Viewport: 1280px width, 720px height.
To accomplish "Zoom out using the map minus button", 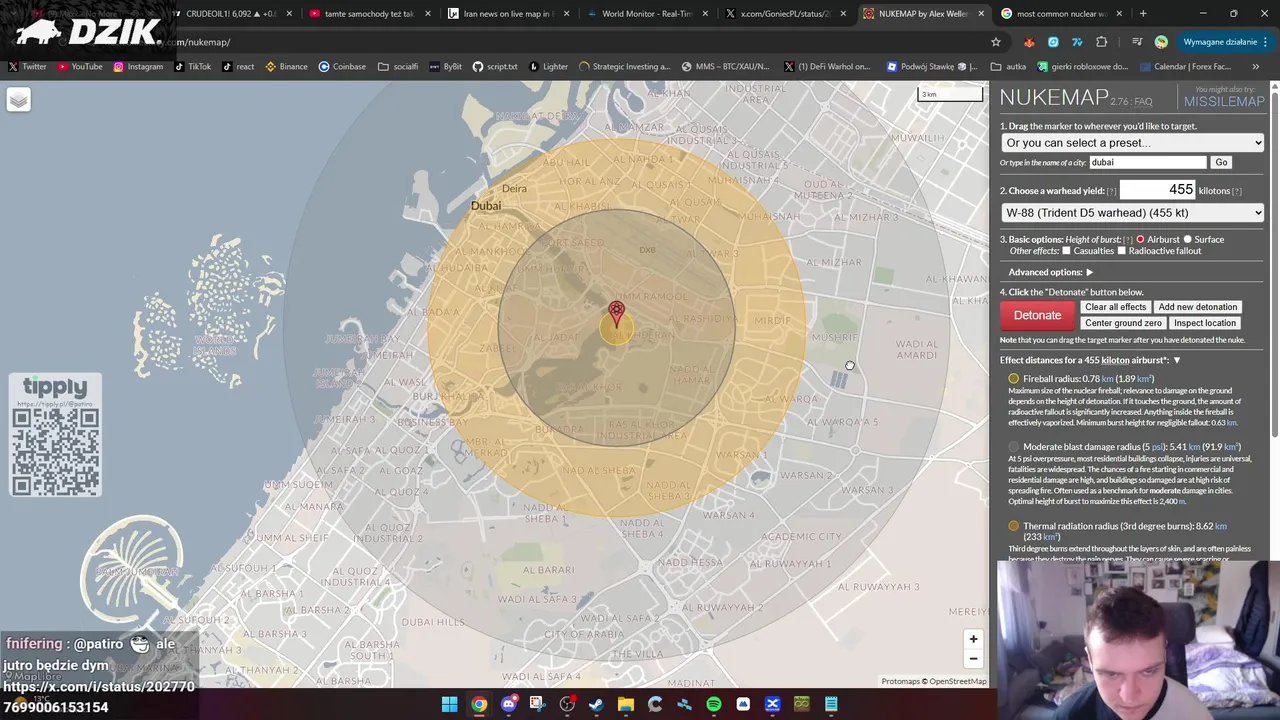I will pos(973,659).
